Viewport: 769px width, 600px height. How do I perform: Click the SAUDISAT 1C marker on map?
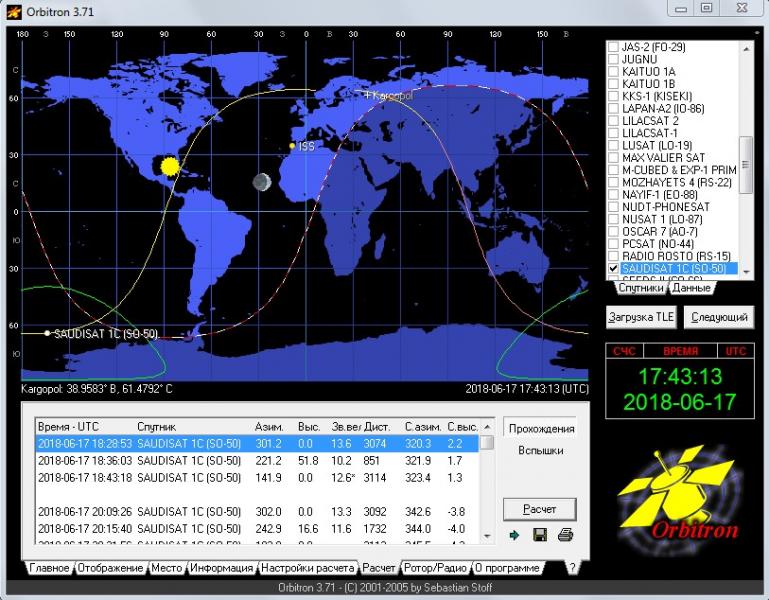(47, 333)
